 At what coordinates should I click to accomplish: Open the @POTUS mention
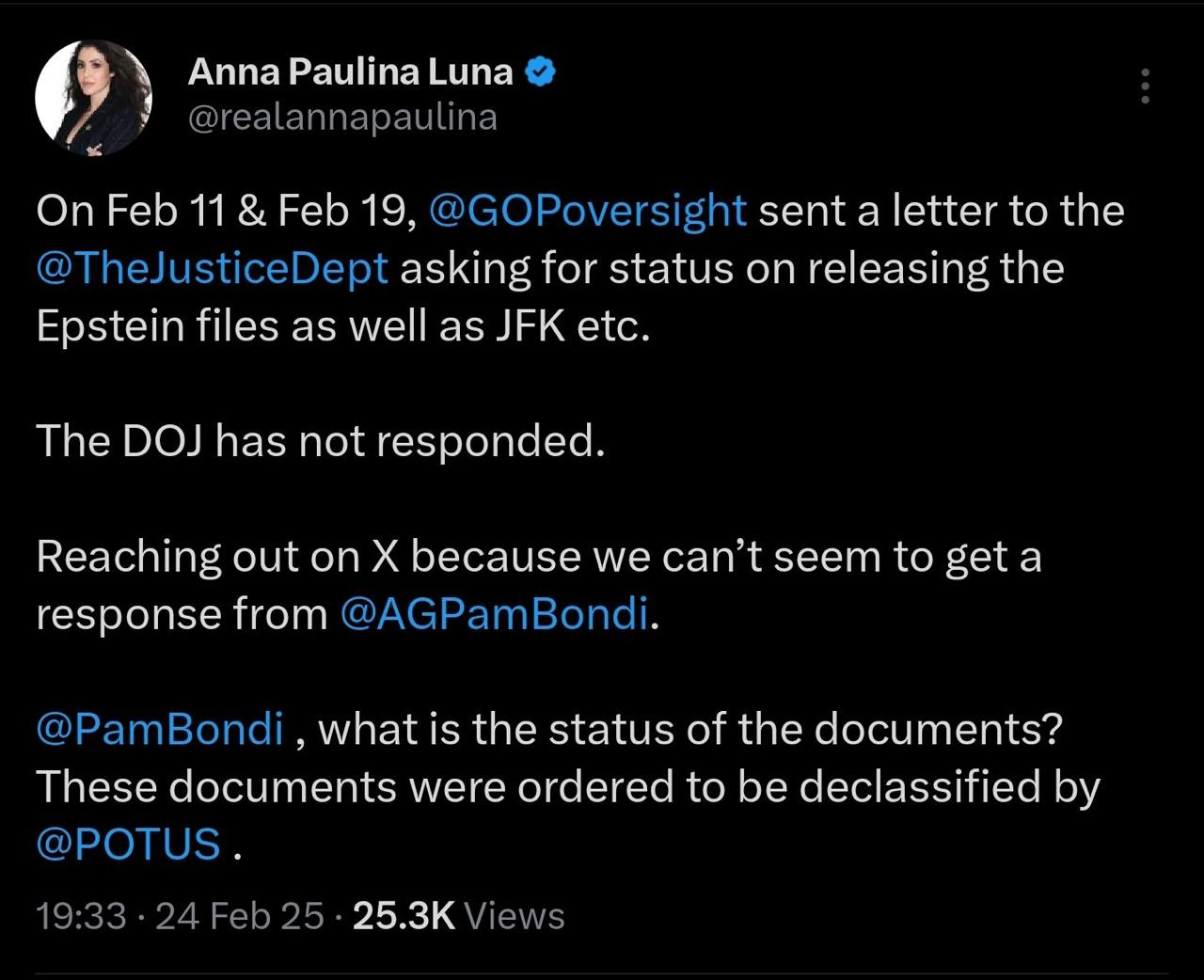click(x=129, y=844)
